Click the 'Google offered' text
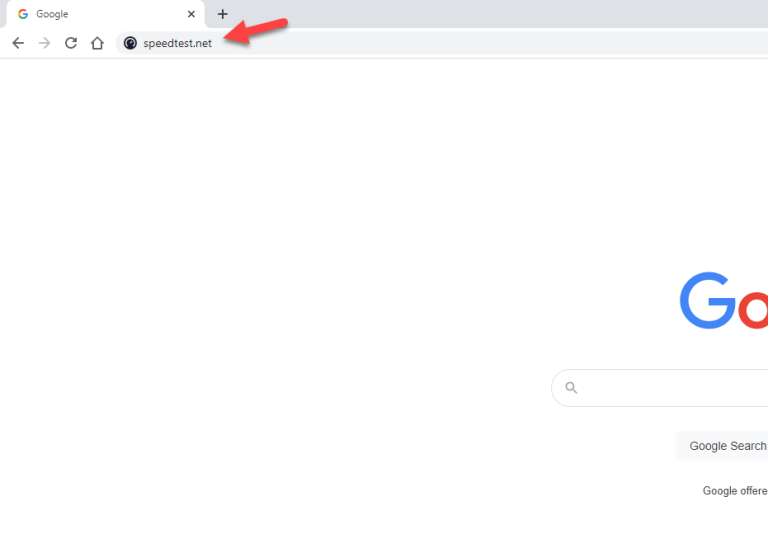Image resolution: width=768 pixels, height=549 pixels. 735,491
